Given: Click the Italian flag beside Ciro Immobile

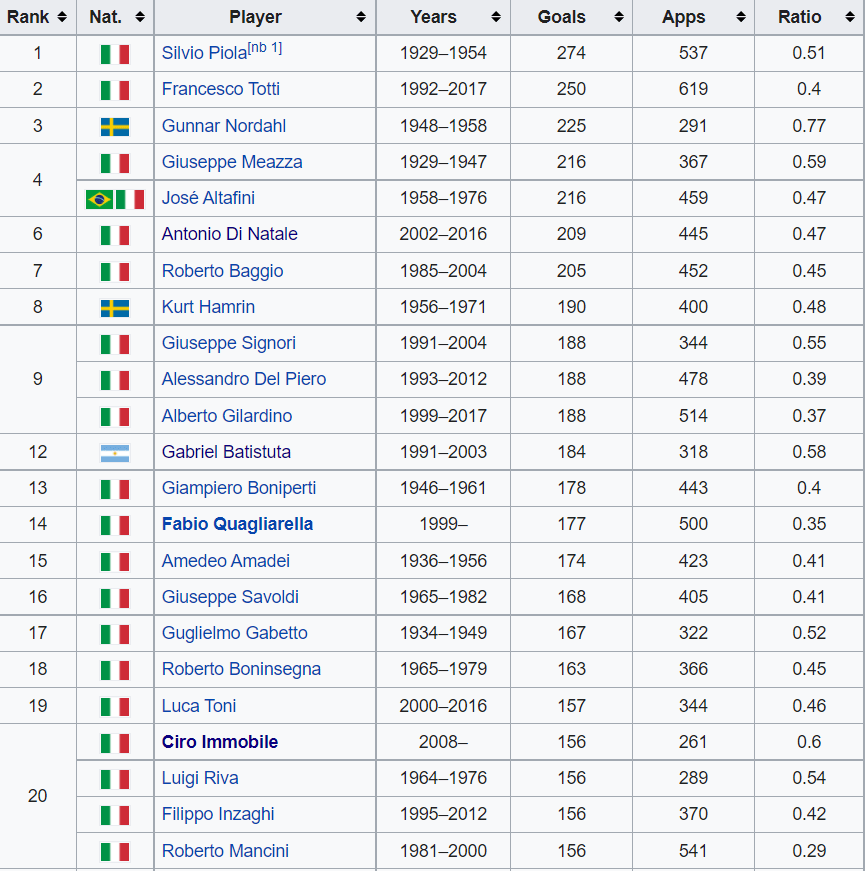Looking at the screenshot, I should 114,741.
